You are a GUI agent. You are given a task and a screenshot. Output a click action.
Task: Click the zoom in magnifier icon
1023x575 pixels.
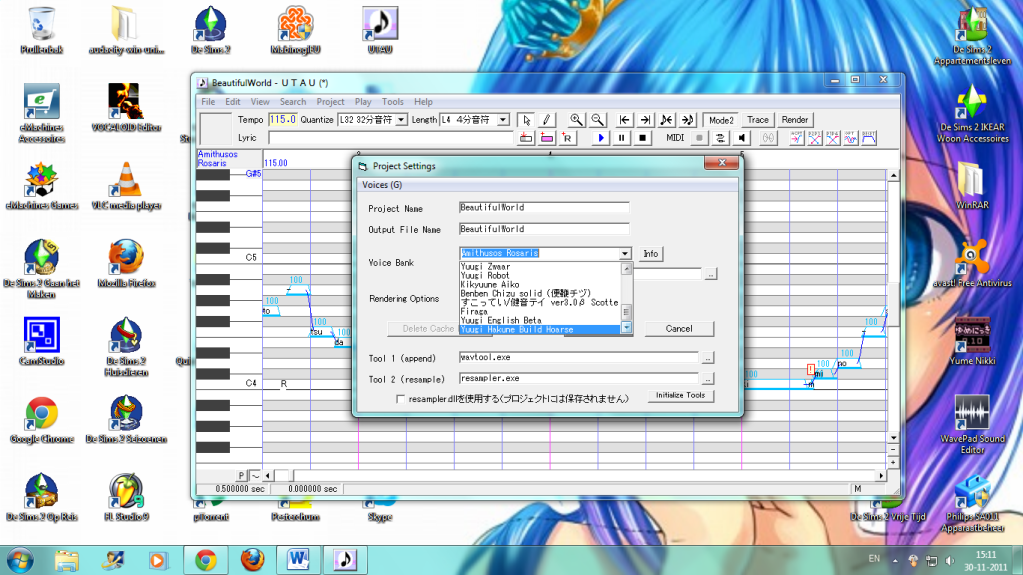(576, 120)
